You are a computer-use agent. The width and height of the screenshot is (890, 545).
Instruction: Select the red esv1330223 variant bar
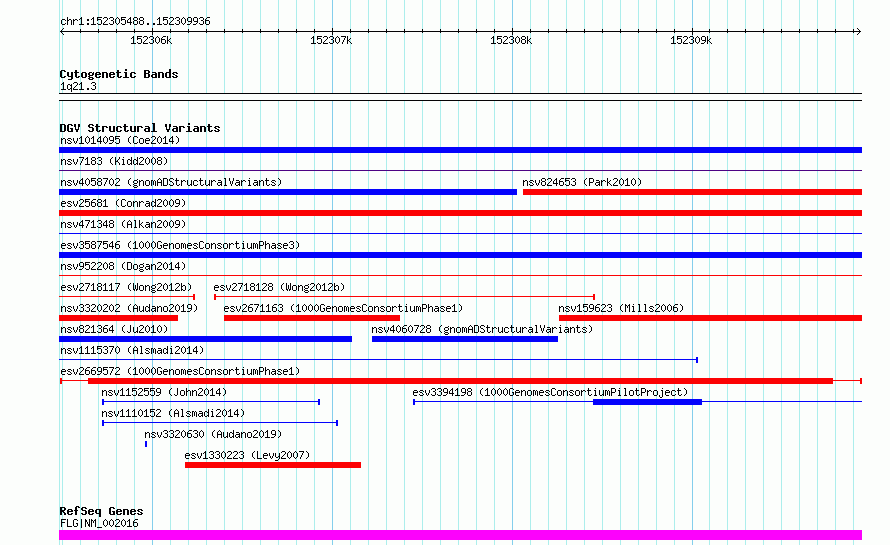click(273, 465)
